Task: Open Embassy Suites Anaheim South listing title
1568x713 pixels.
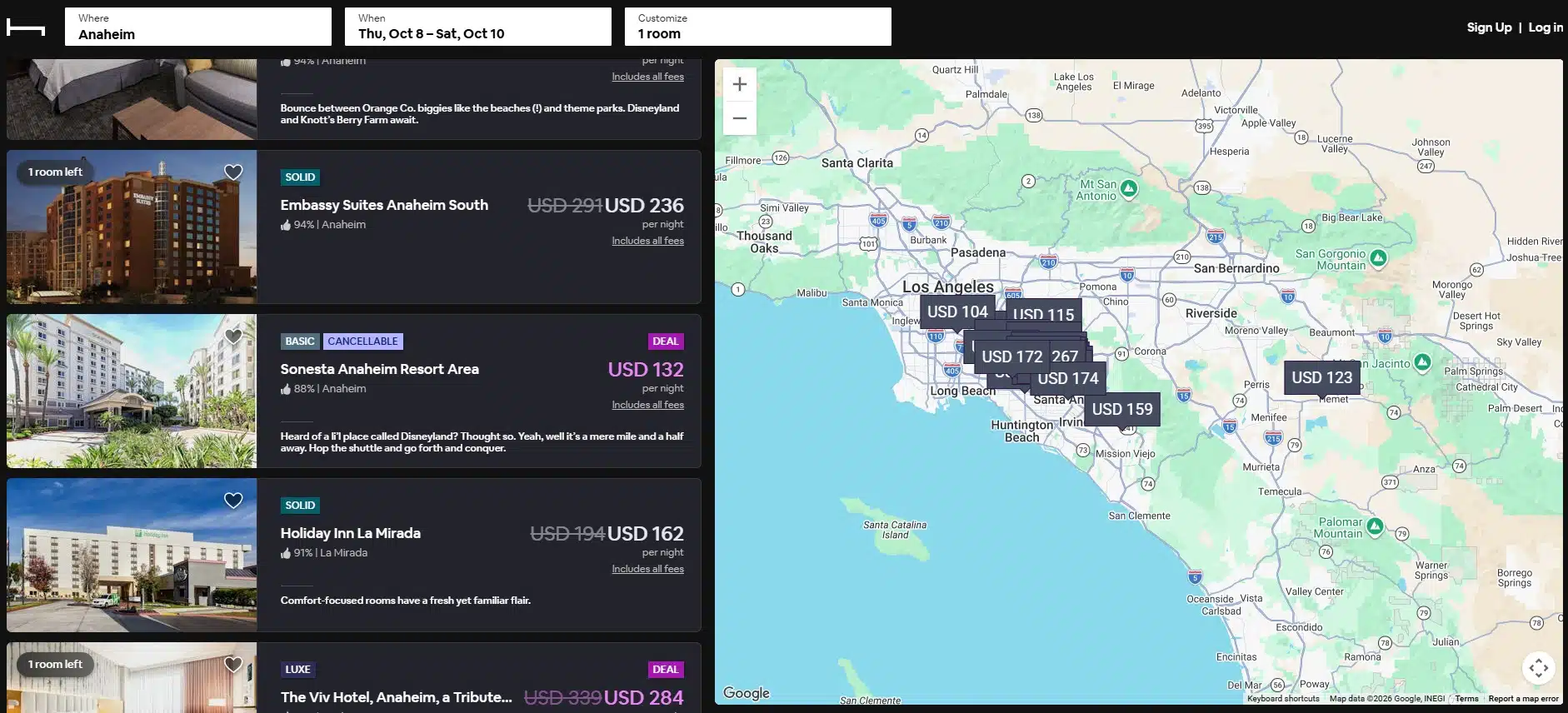Action: point(384,205)
